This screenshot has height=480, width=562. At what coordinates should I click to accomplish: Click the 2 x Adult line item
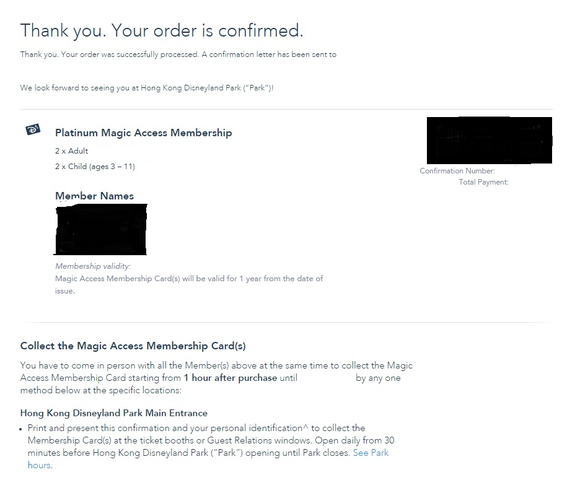click(71, 151)
